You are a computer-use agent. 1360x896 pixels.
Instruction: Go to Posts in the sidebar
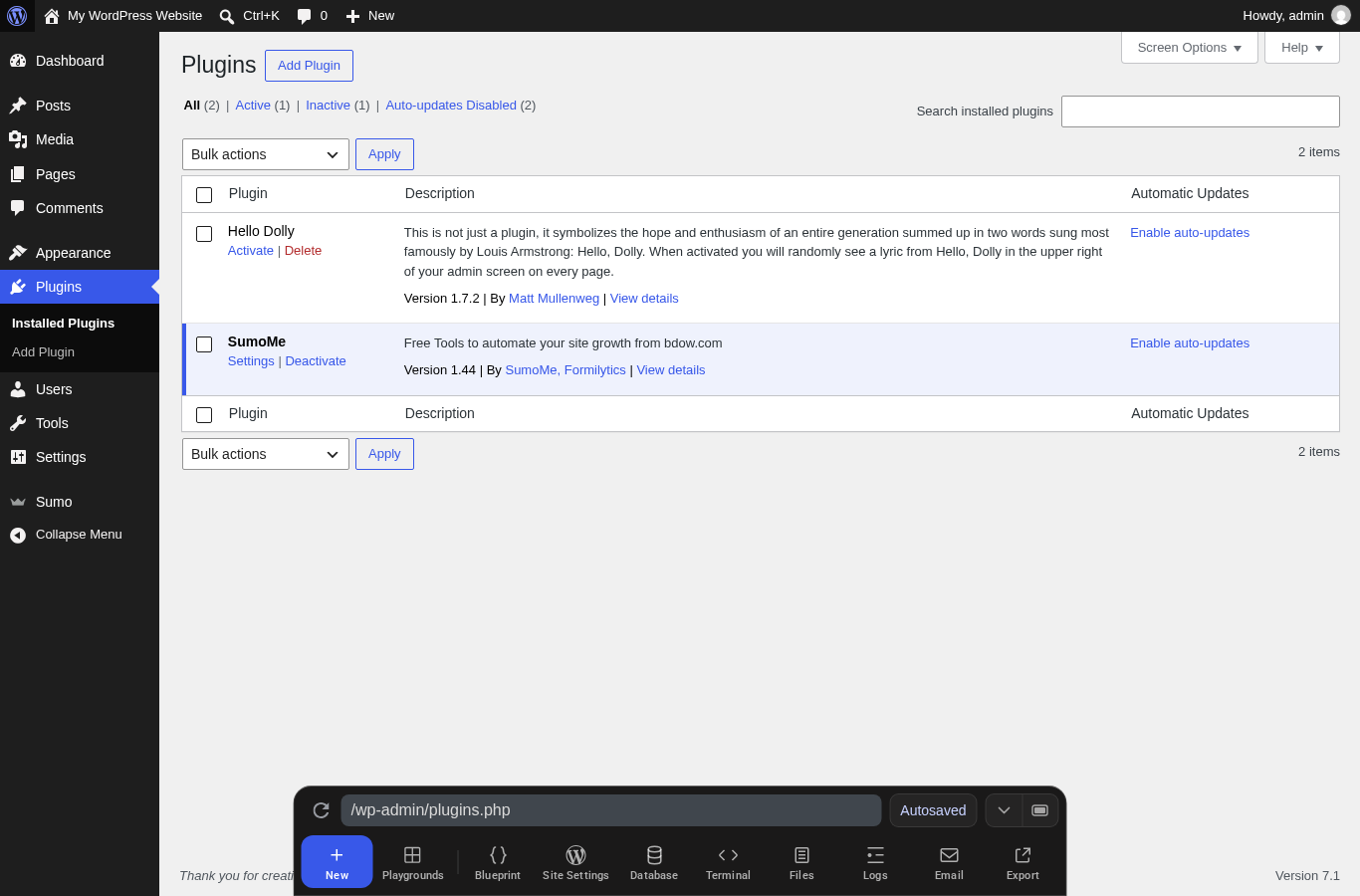pos(80,106)
